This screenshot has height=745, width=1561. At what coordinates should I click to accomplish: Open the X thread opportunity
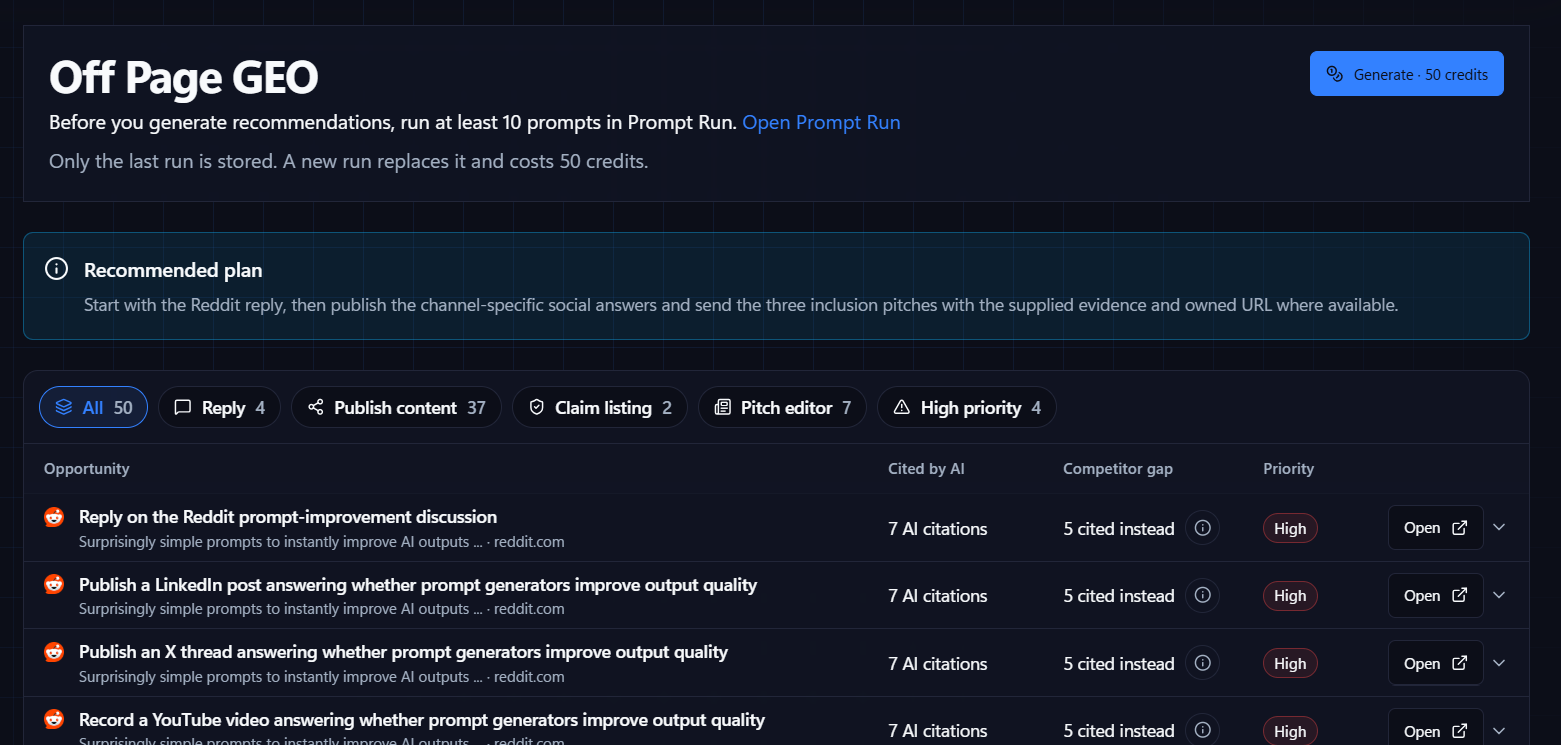point(1435,663)
